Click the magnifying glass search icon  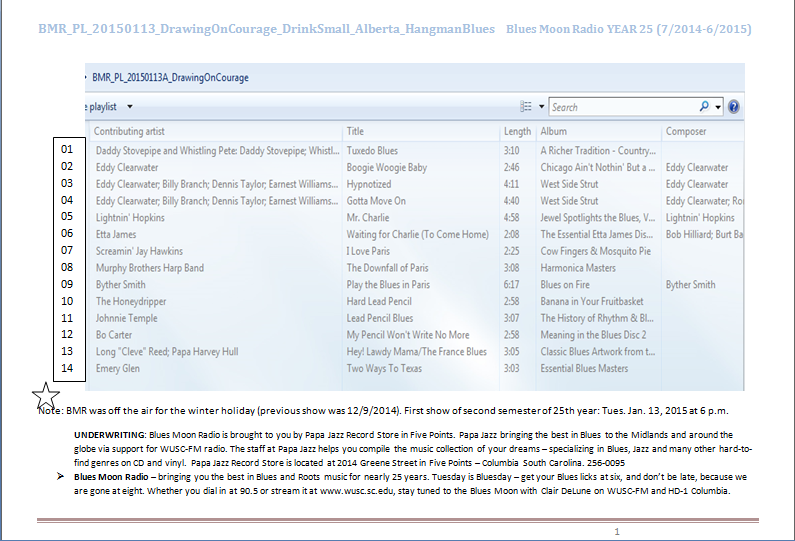coord(704,106)
